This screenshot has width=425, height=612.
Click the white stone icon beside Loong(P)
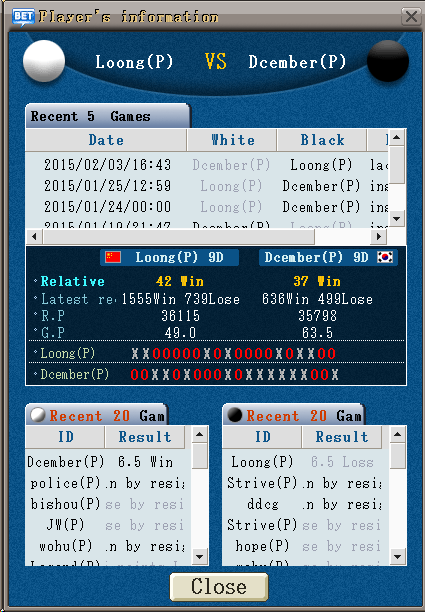[x=44, y=61]
